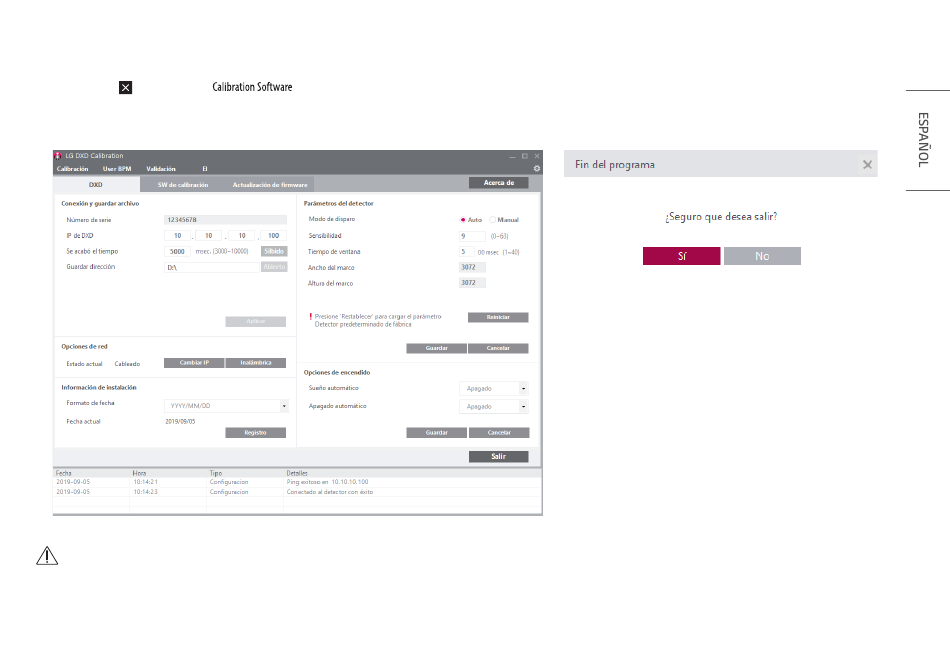This screenshot has height=670, width=950.
Task: Click the Acerca de button
Action: point(499,182)
